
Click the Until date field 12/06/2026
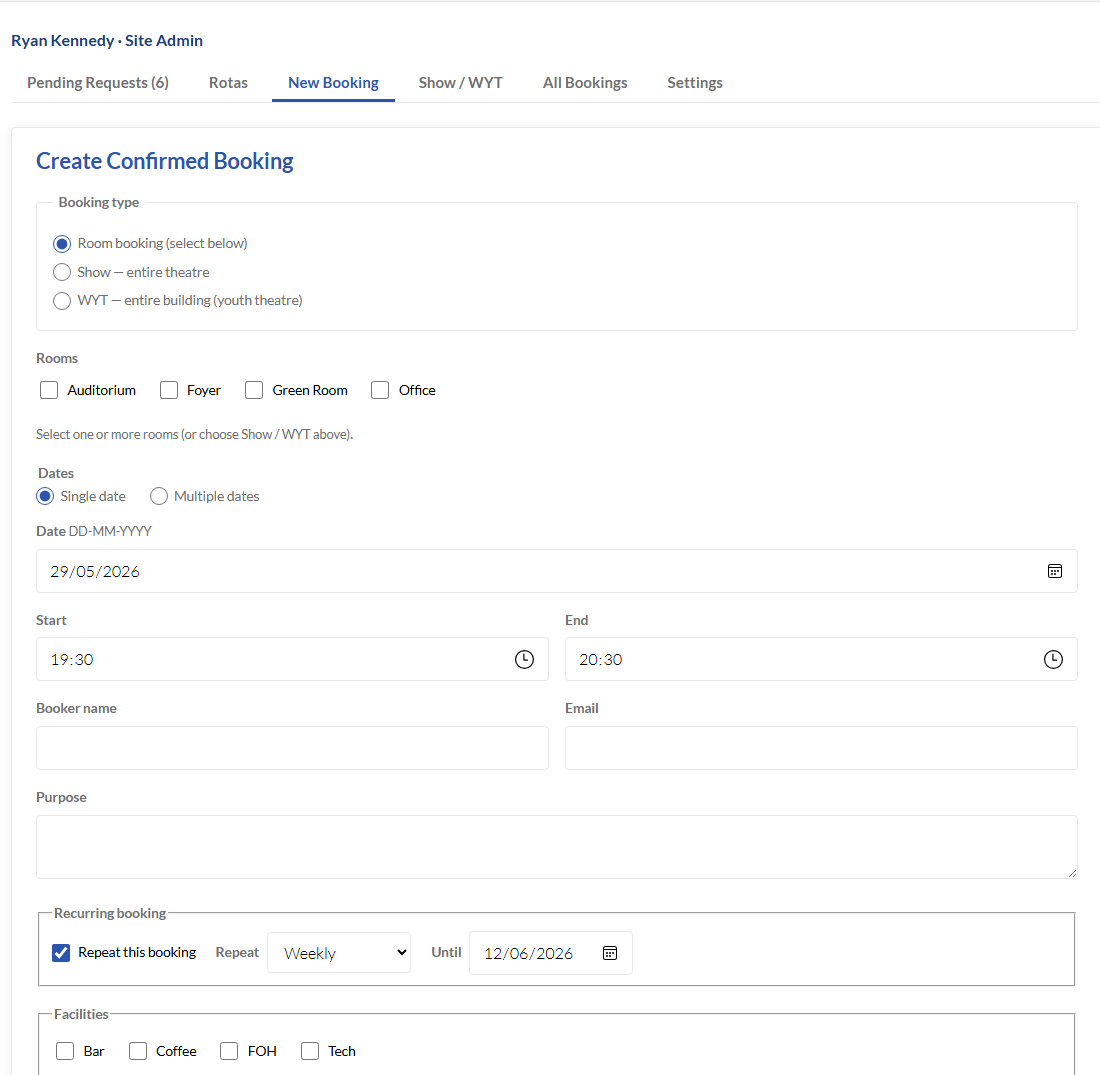click(x=551, y=953)
